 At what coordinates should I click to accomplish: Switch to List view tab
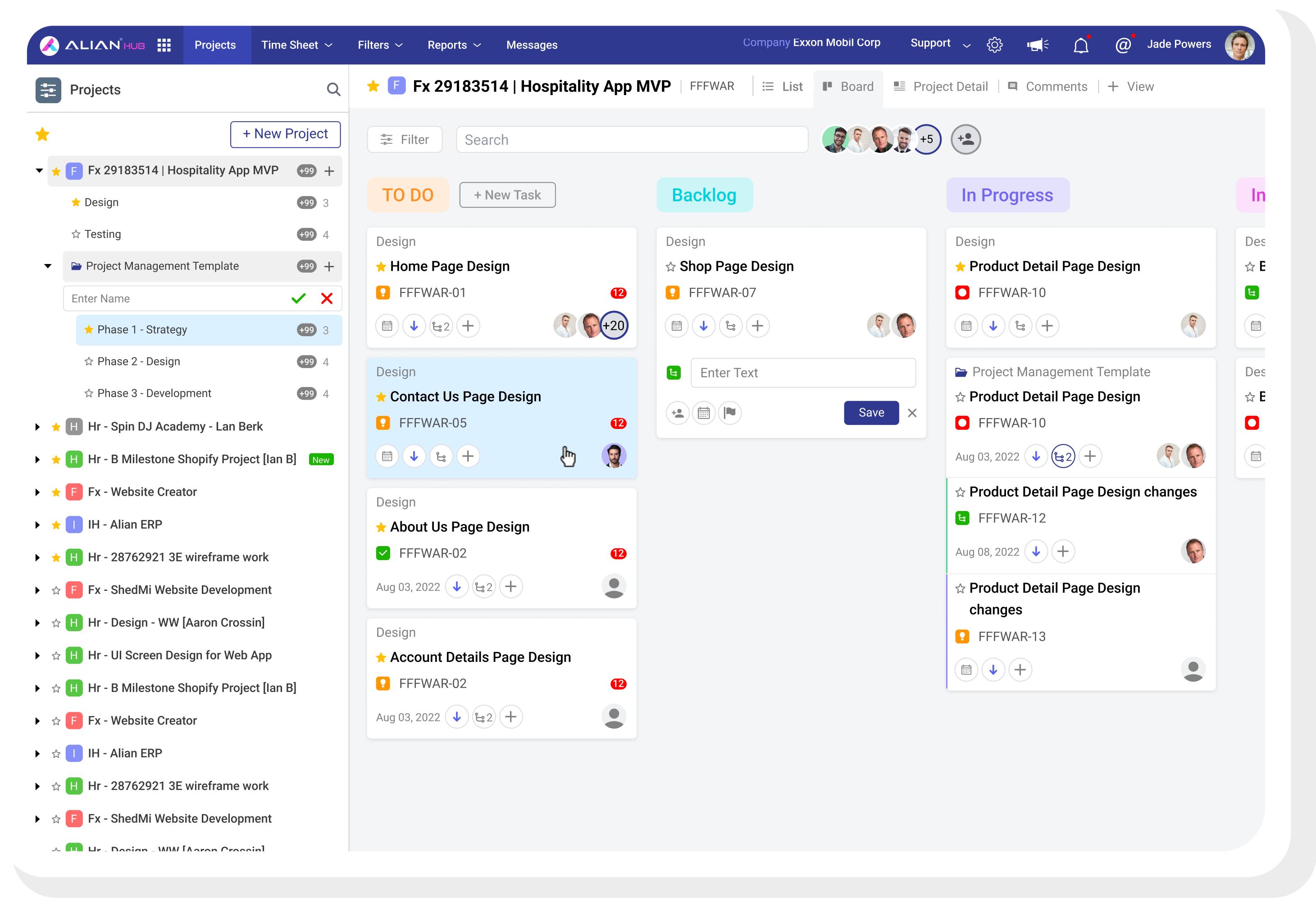(783, 87)
